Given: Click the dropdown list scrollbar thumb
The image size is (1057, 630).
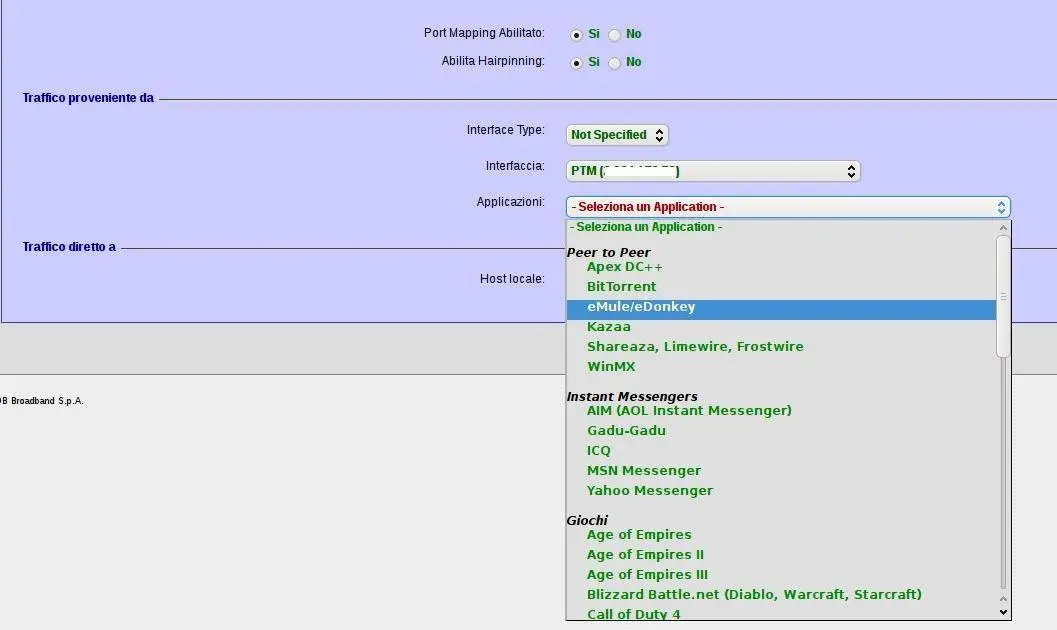Looking at the screenshot, I should (1003, 296).
